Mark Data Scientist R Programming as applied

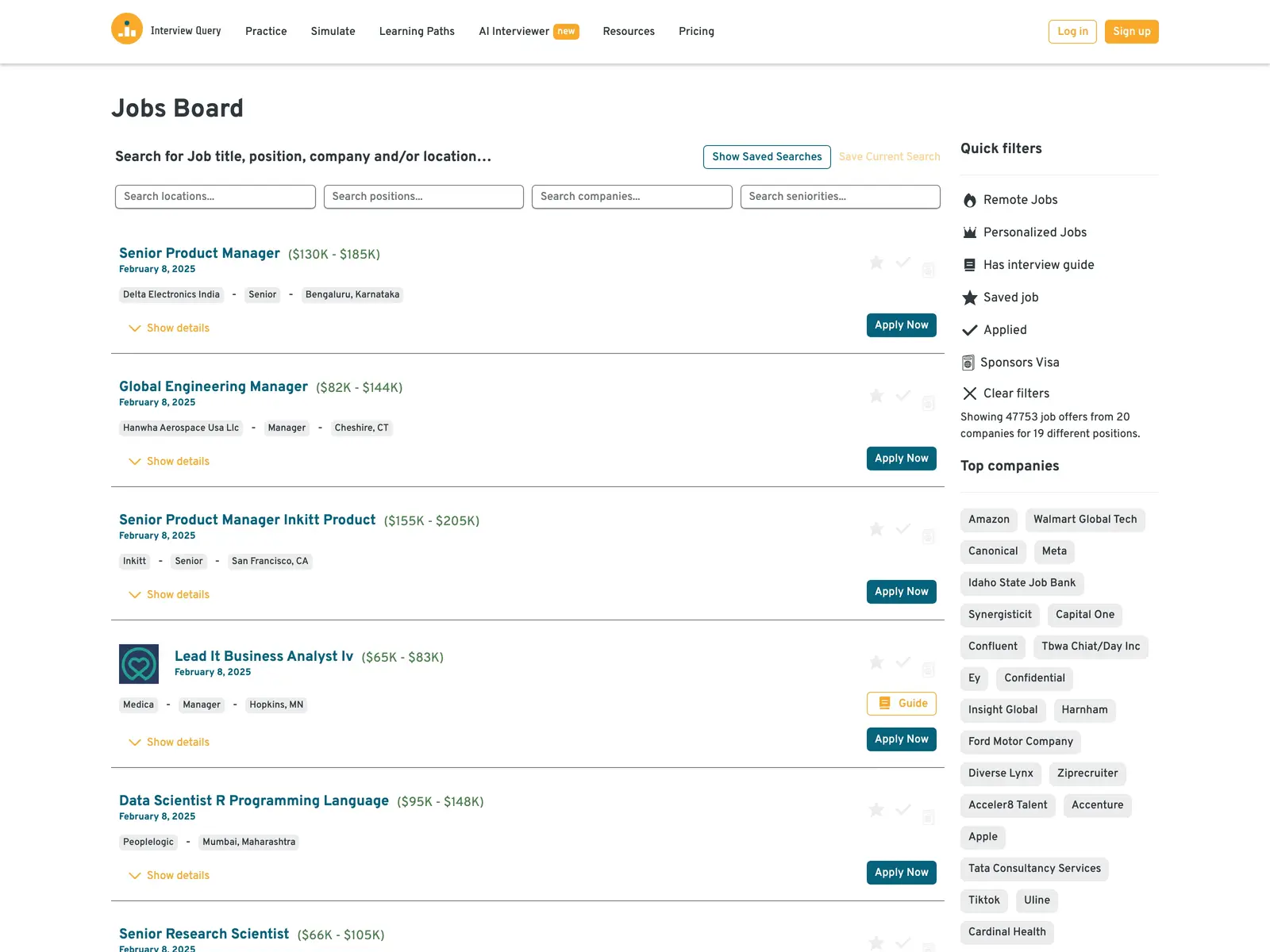903,810
